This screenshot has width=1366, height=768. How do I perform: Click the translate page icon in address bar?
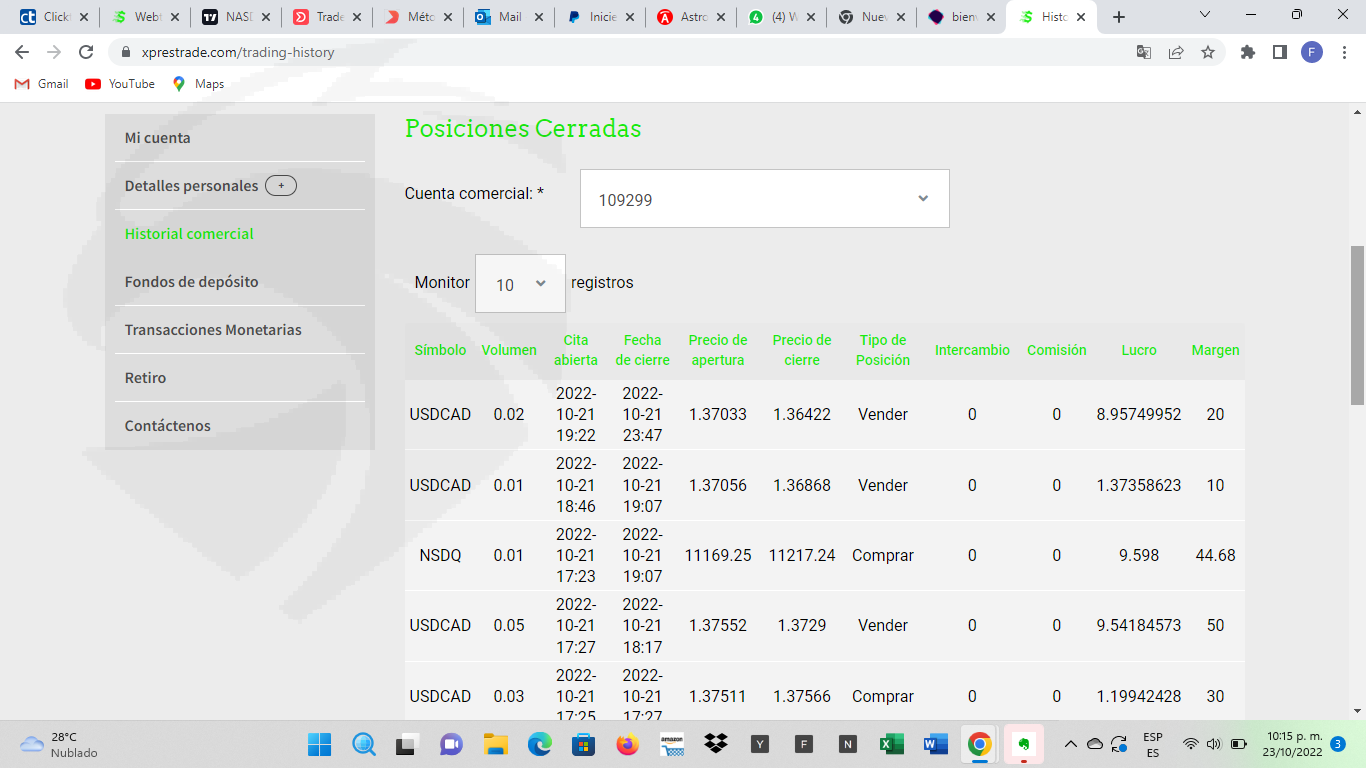click(x=1144, y=52)
